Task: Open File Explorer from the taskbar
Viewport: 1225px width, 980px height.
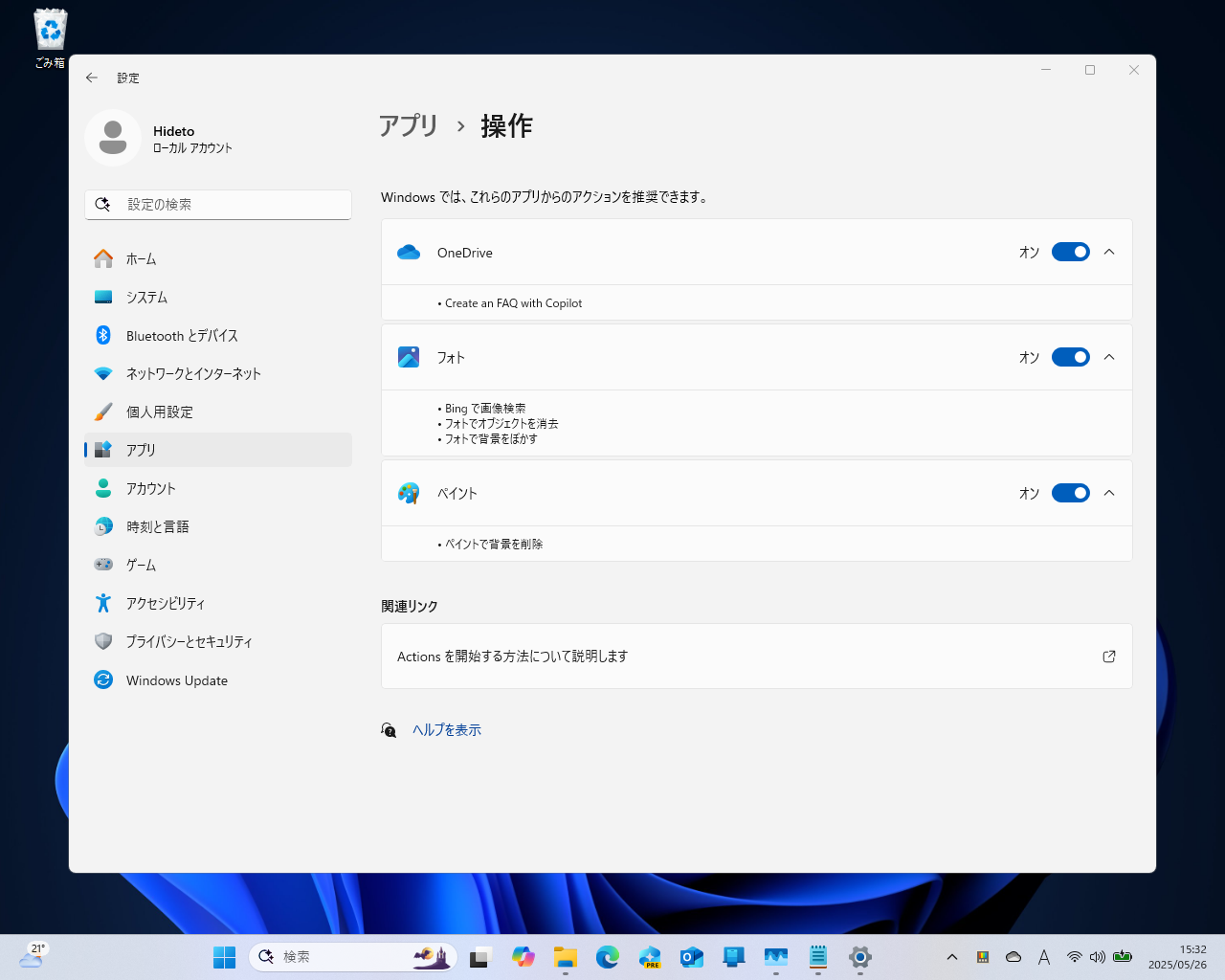Action: tap(566, 957)
